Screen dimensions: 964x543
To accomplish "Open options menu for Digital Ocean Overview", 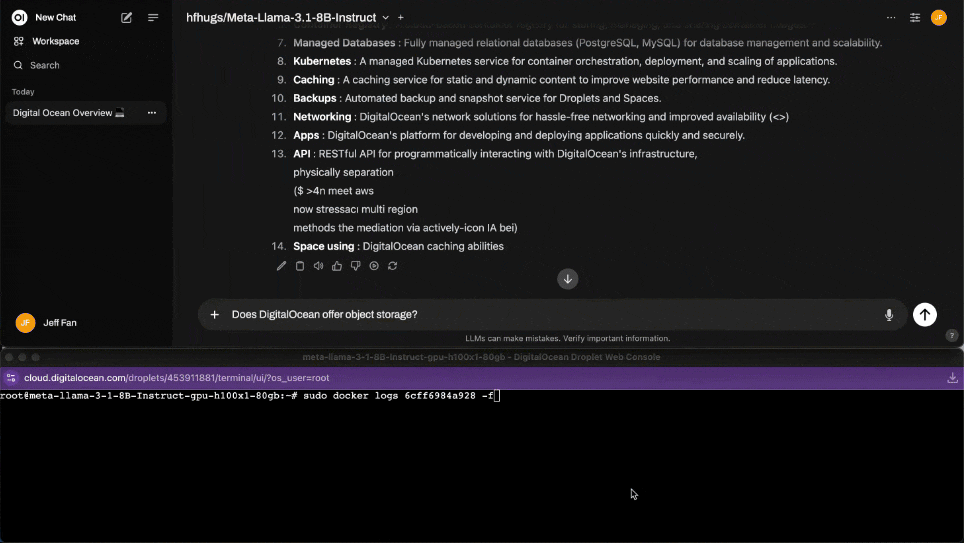I will pos(152,113).
